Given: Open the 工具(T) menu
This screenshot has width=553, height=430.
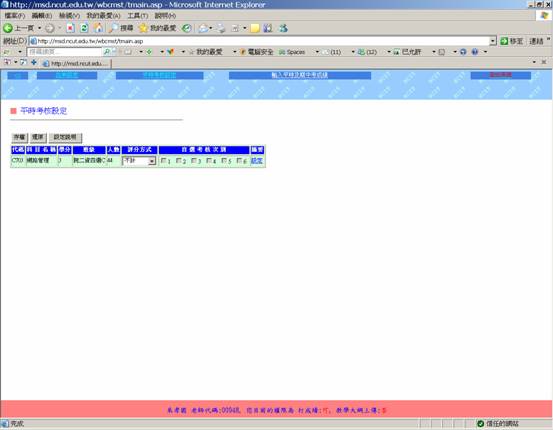Looking at the screenshot, I should point(138,16).
